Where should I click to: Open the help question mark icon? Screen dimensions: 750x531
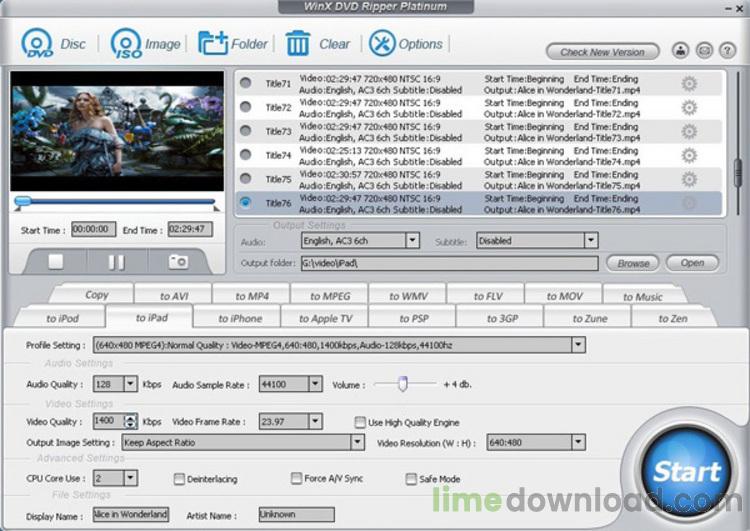pyautogui.click(x=728, y=50)
